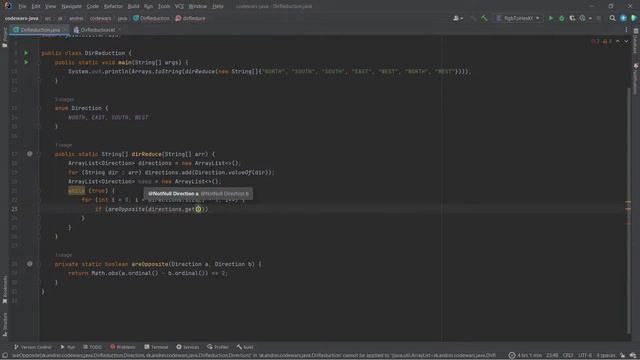This screenshot has width=640, height=360.
Task: Open the Structure tool window sidebar
Action: click(x=4, y=324)
